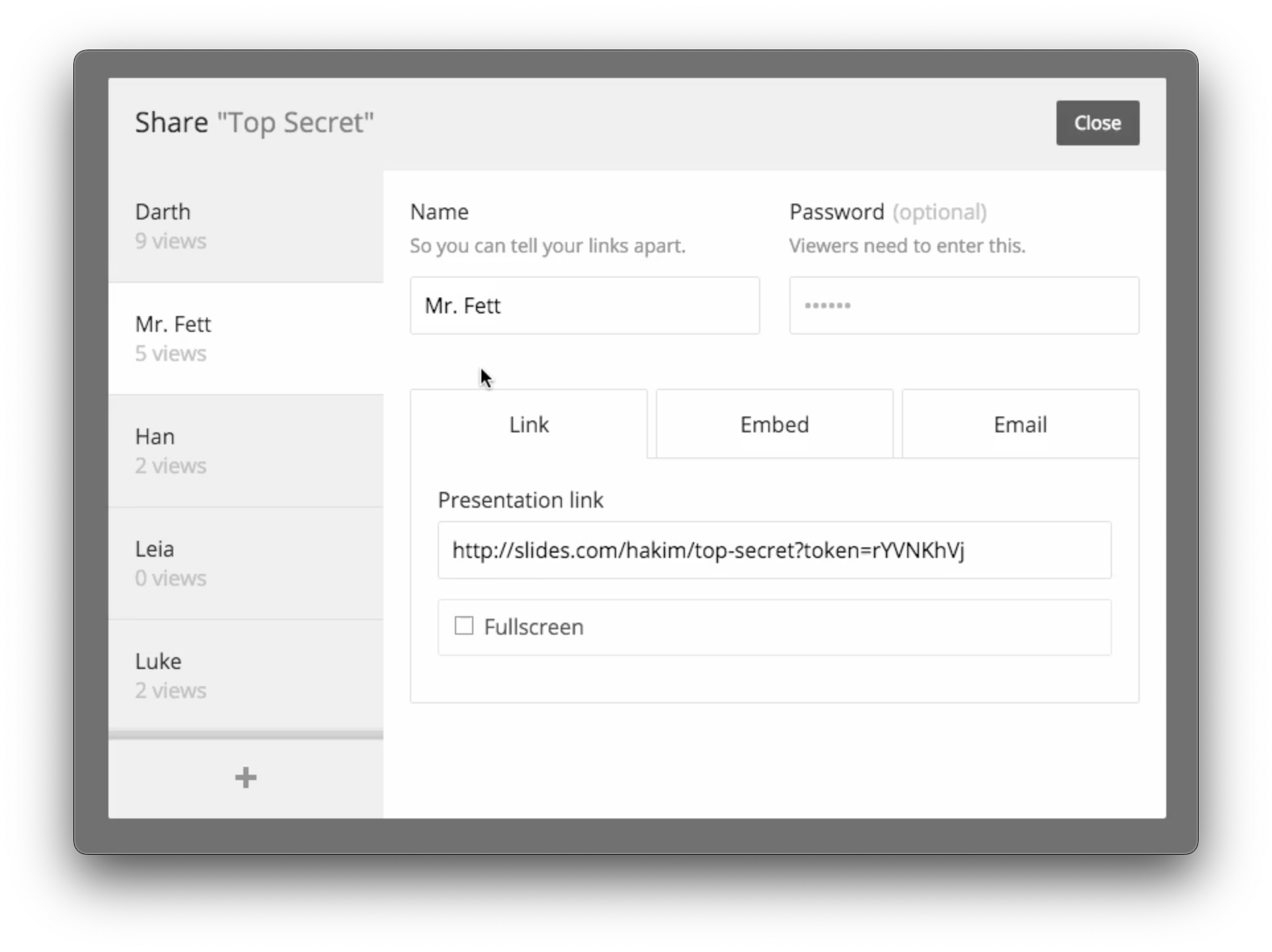Focus the optional Password field
Image resolution: width=1272 pixels, height=952 pixels.
coord(964,305)
